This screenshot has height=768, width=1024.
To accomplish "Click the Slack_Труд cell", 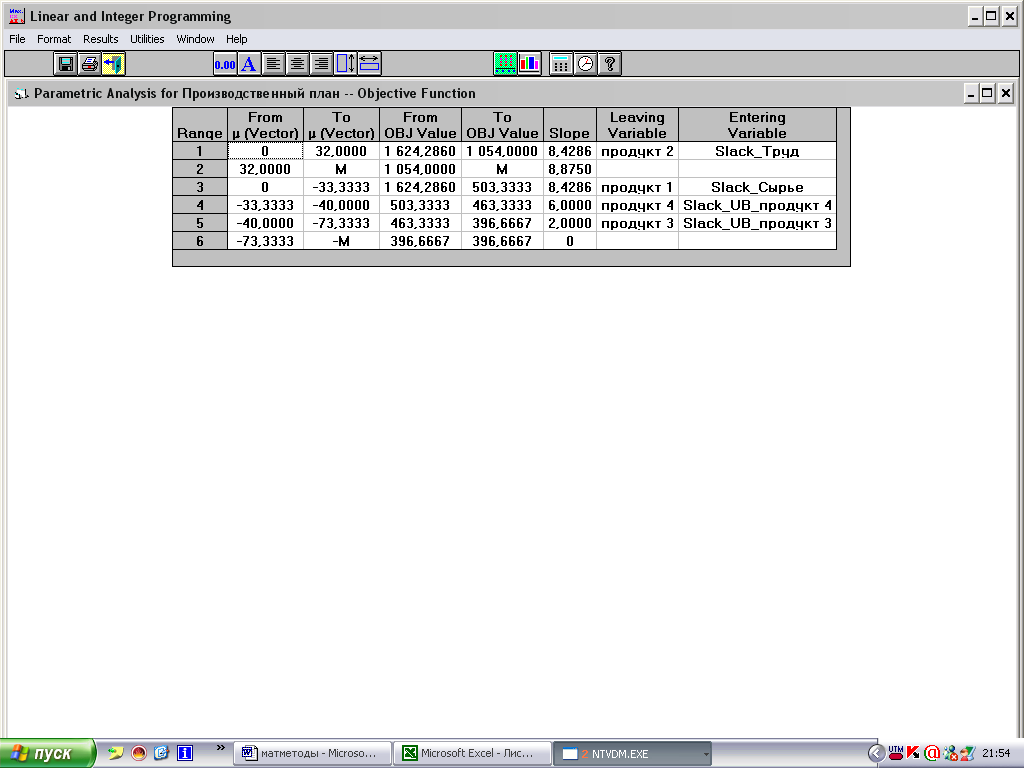I will pos(758,152).
